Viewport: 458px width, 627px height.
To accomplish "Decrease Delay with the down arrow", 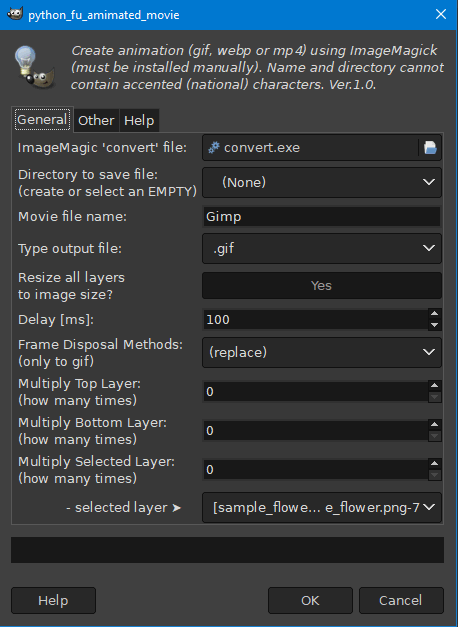I will (x=434, y=325).
